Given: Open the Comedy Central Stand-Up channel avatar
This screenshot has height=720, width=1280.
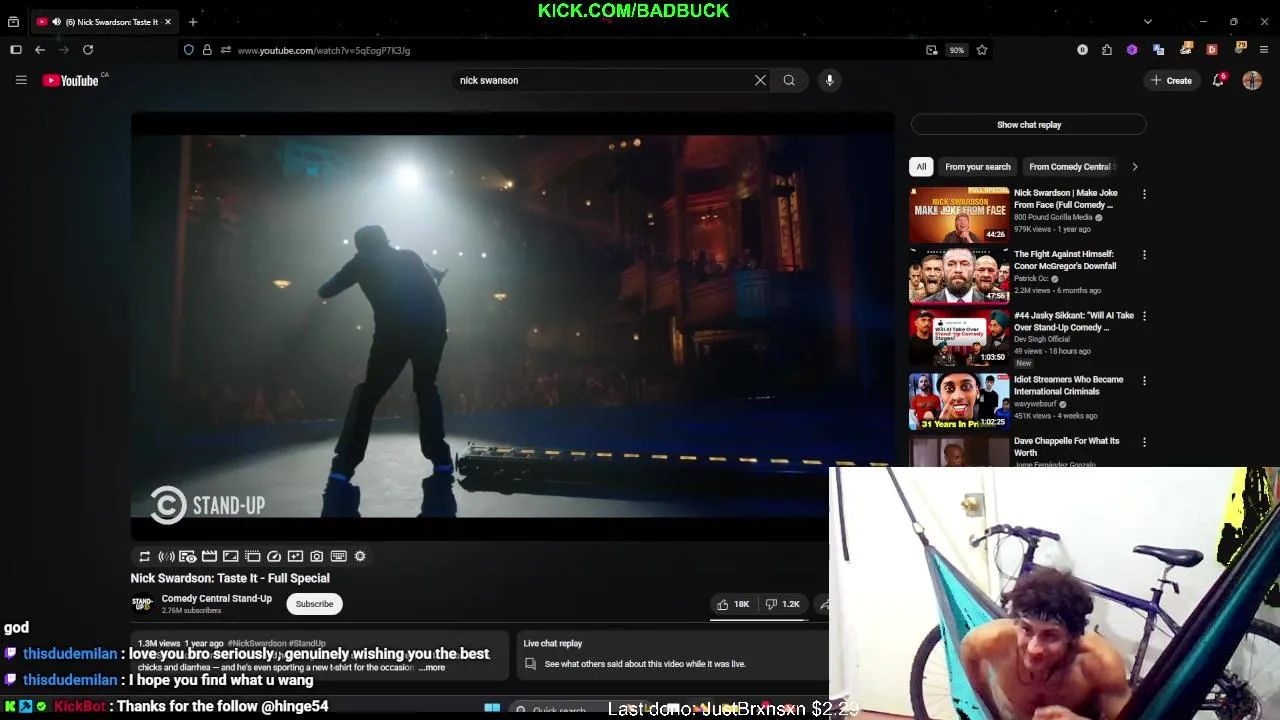Looking at the screenshot, I should coord(142,604).
